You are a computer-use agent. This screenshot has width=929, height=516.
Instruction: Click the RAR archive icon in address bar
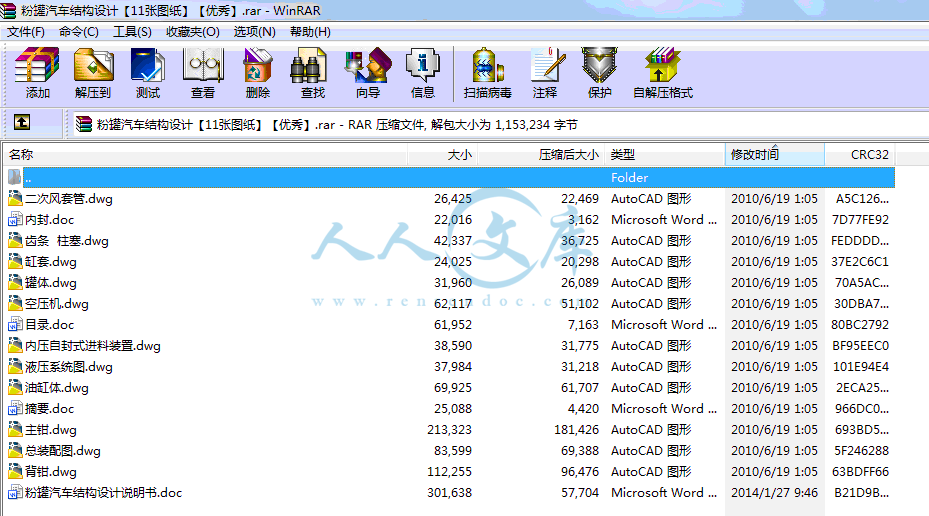tap(84, 124)
